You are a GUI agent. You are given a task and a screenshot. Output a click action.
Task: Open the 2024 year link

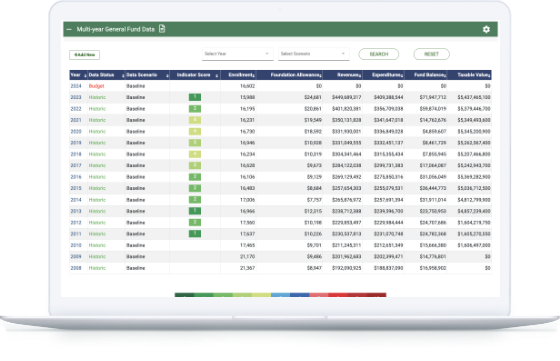[x=76, y=86]
